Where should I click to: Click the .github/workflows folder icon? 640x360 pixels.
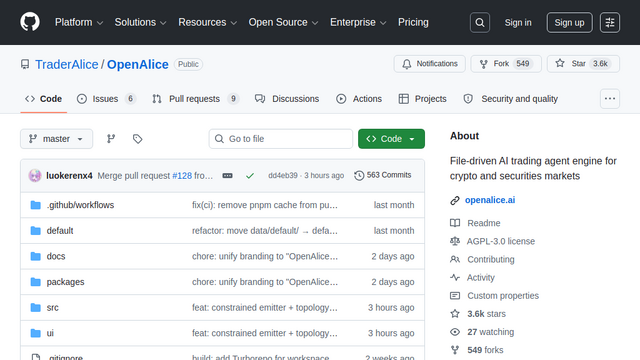(x=36, y=205)
